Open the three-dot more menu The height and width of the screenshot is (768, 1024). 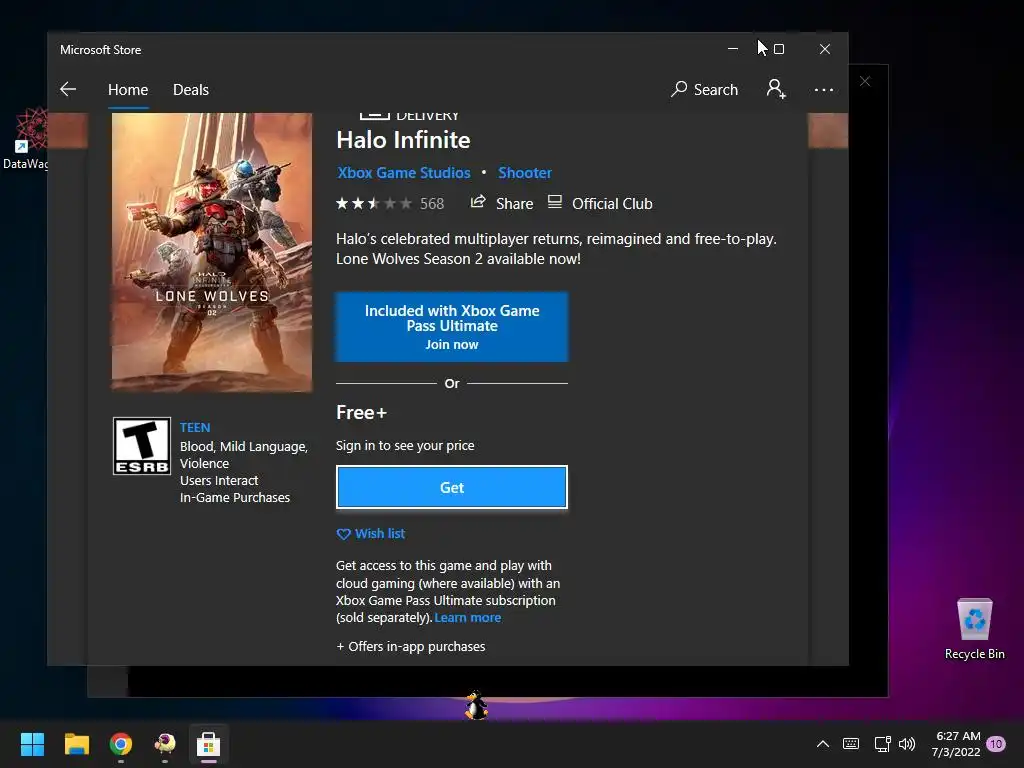[x=824, y=89]
